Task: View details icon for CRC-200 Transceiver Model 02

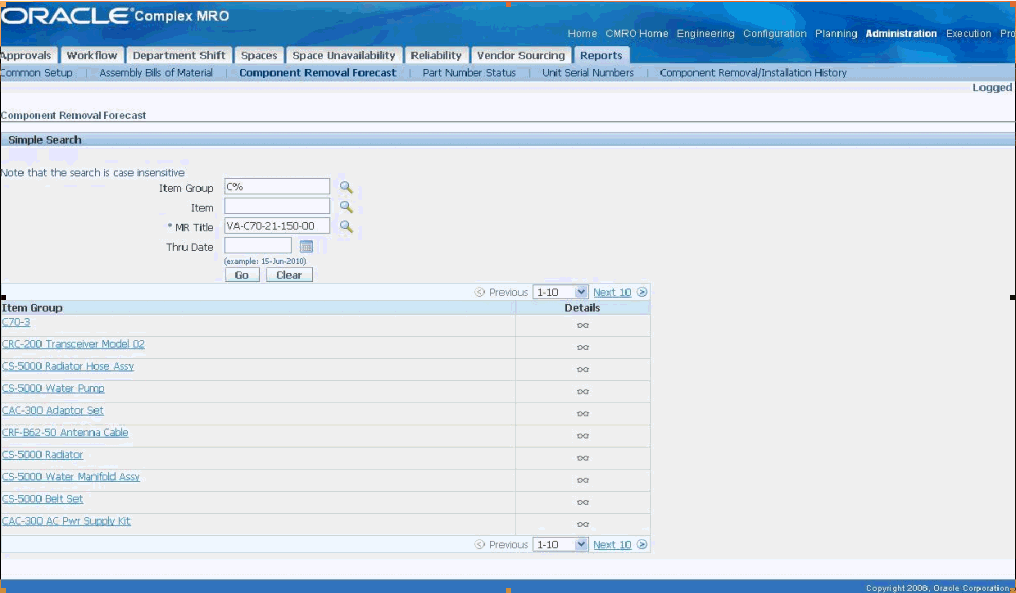Action: click(583, 347)
